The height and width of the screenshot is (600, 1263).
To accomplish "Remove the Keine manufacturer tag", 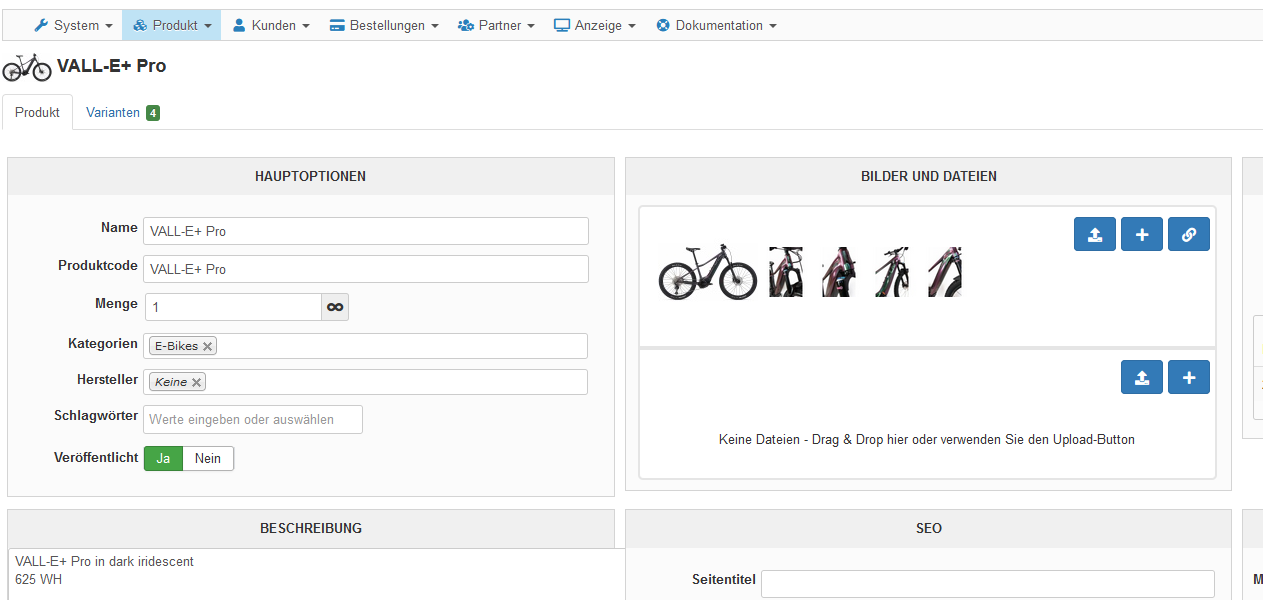I will pos(197,382).
